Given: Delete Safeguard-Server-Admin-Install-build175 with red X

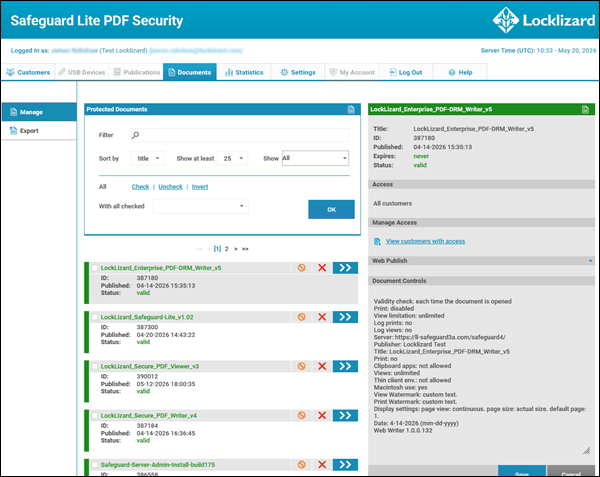Looking at the screenshot, I should 322,465.
